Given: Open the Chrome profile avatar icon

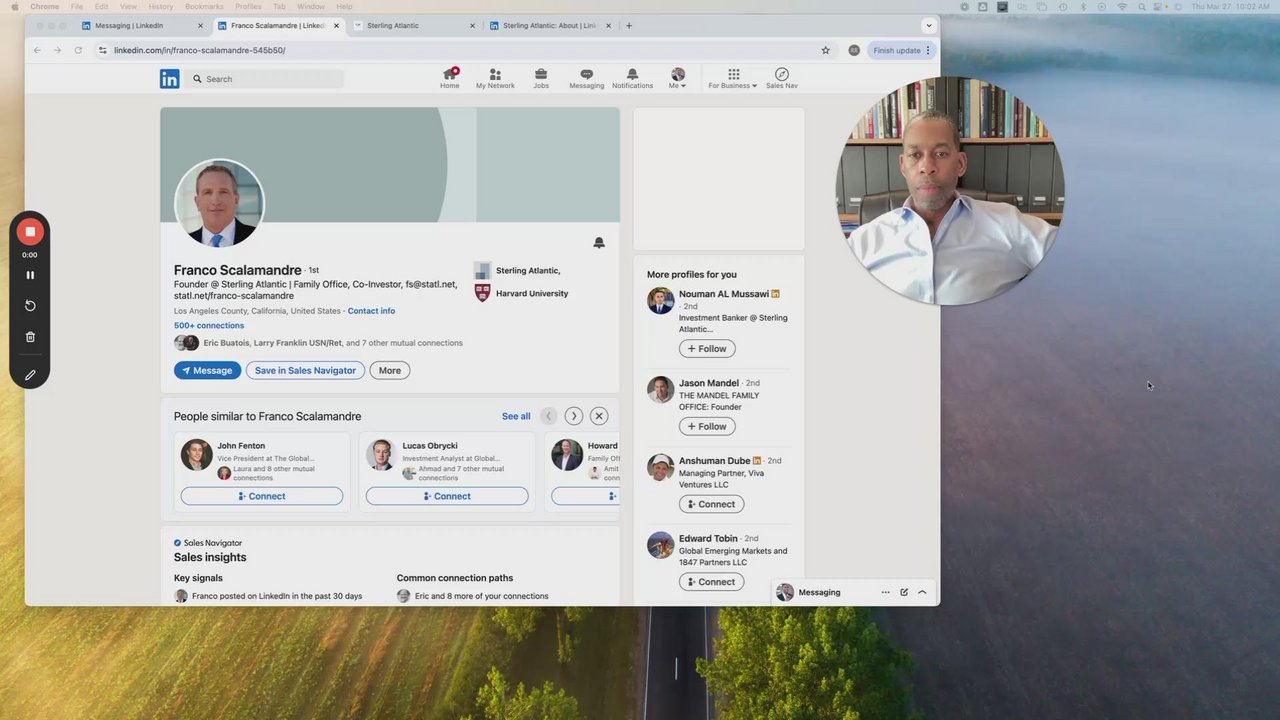Looking at the screenshot, I should click(854, 50).
